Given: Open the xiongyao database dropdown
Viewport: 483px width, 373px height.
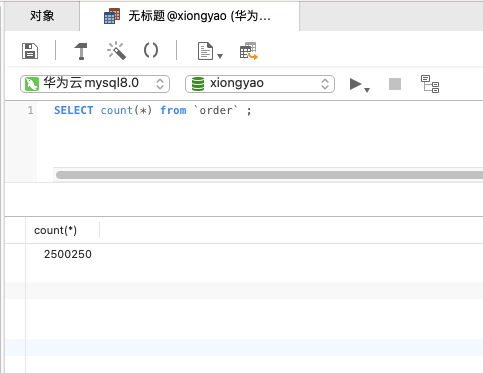Looking at the screenshot, I should (x=260, y=84).
